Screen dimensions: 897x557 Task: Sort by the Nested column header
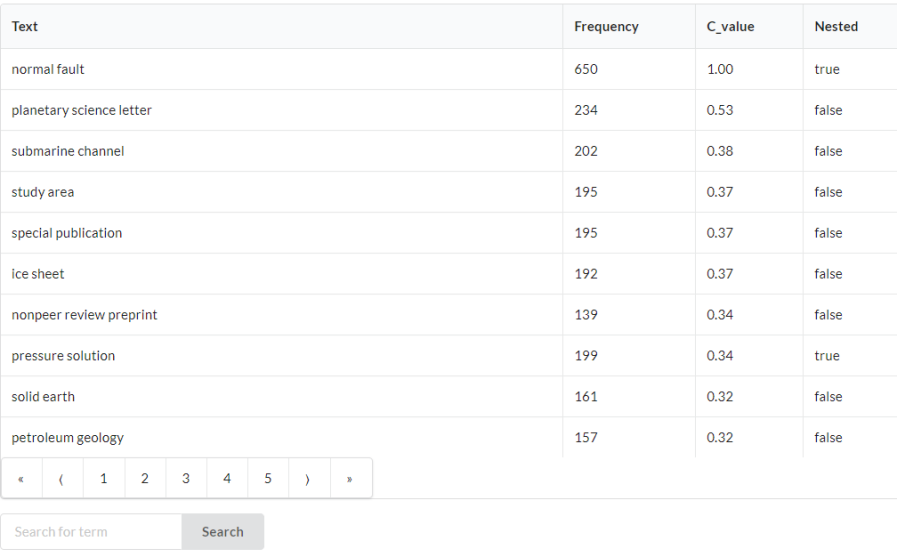[836, 27]
